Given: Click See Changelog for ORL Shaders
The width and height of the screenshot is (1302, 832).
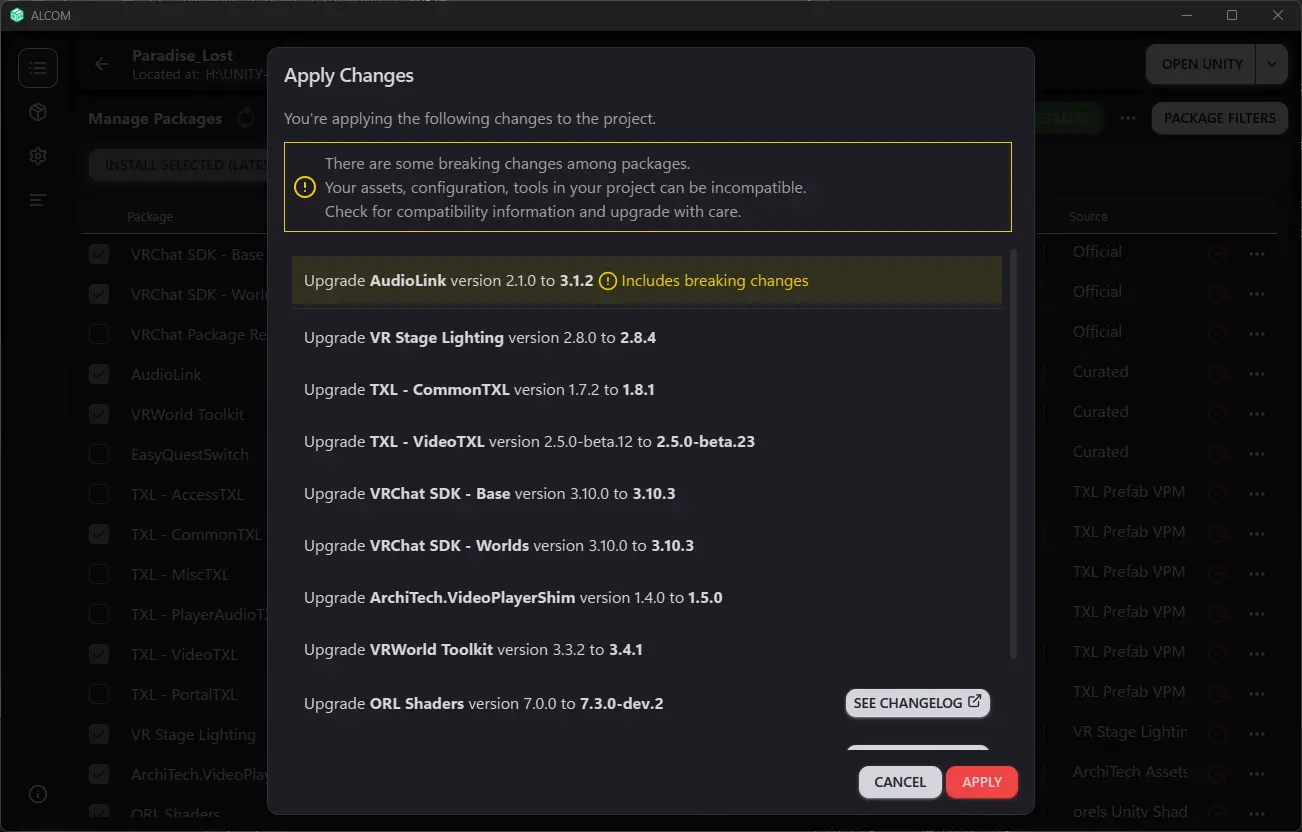Looking at the screenshot, I should [917, 703].
